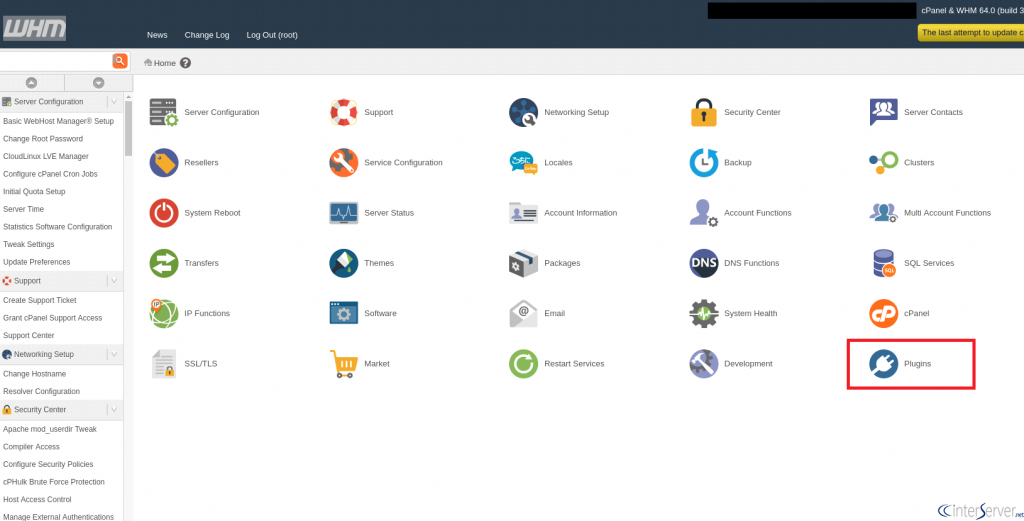Click the orange search button
1024x521 pixels.
(120, 61)
